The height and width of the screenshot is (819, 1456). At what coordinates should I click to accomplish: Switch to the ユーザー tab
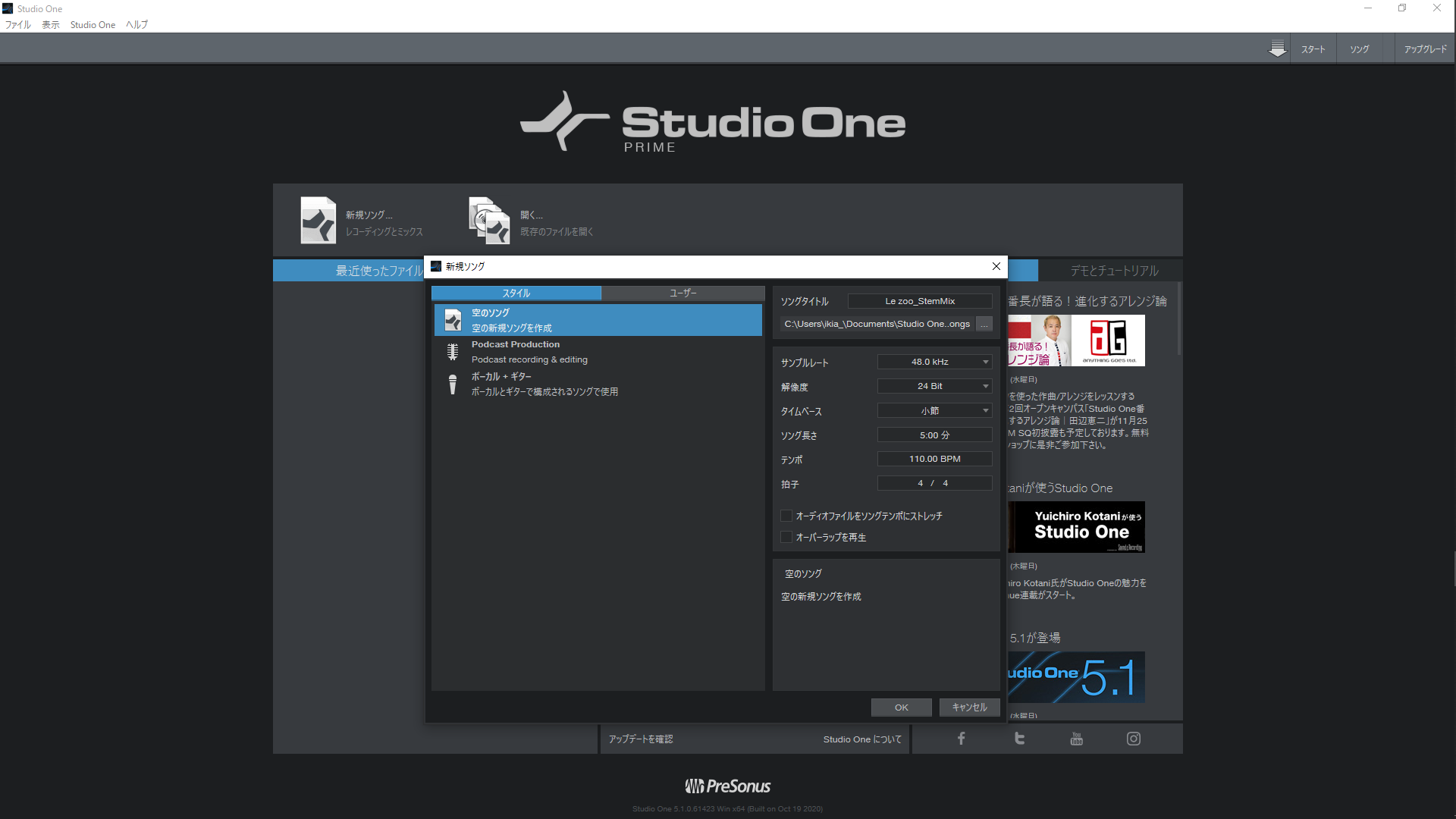pos(682,293)
